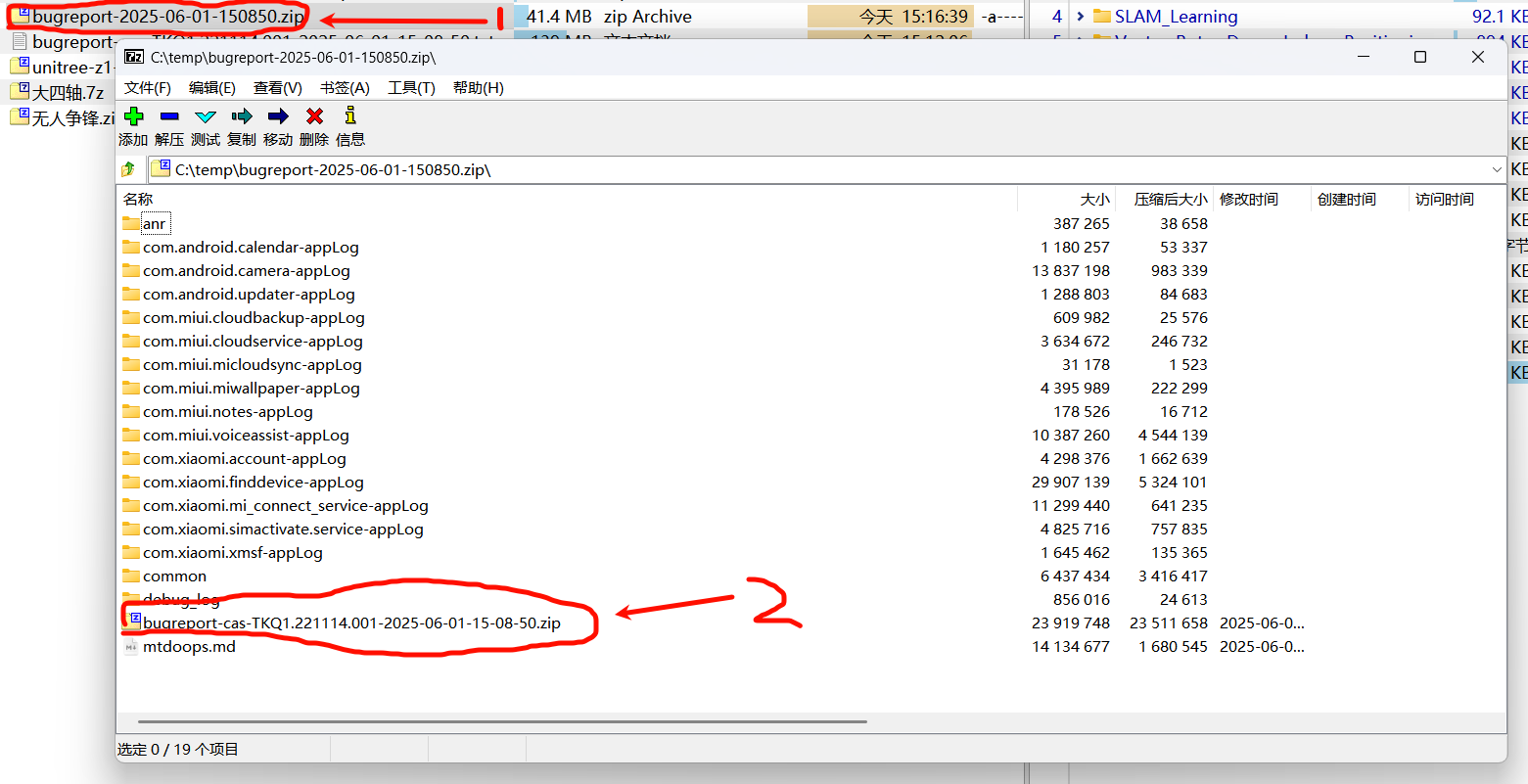Open the 文件(F) menu
The height and width of the screenshot is (784, 1528).
(148, 88)
